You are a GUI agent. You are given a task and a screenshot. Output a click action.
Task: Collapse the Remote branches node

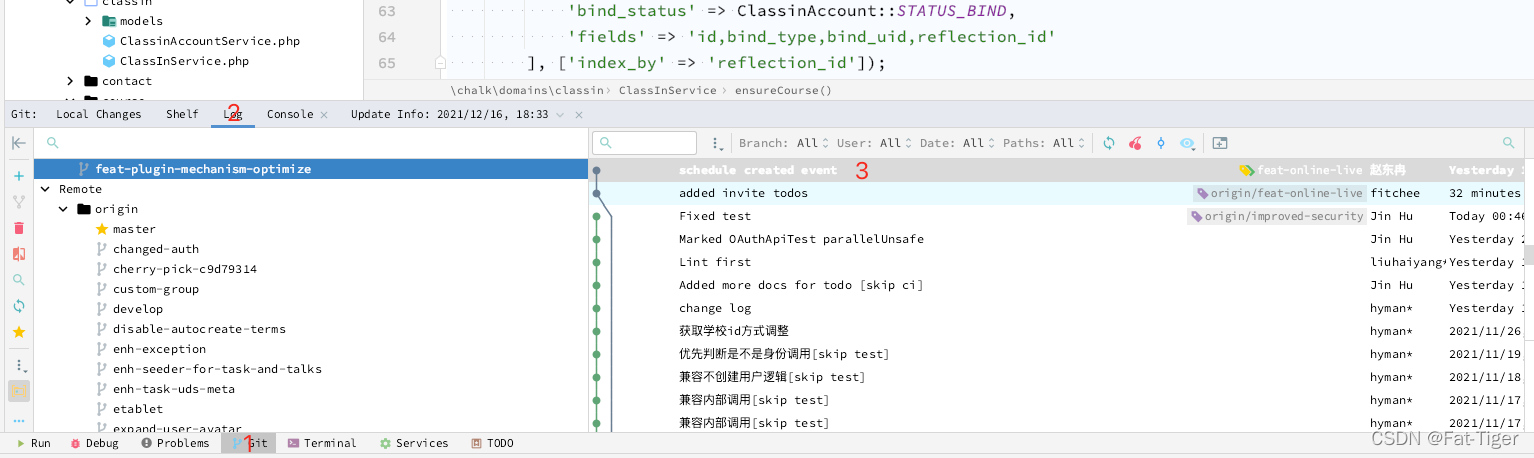[x=46, y=189]
